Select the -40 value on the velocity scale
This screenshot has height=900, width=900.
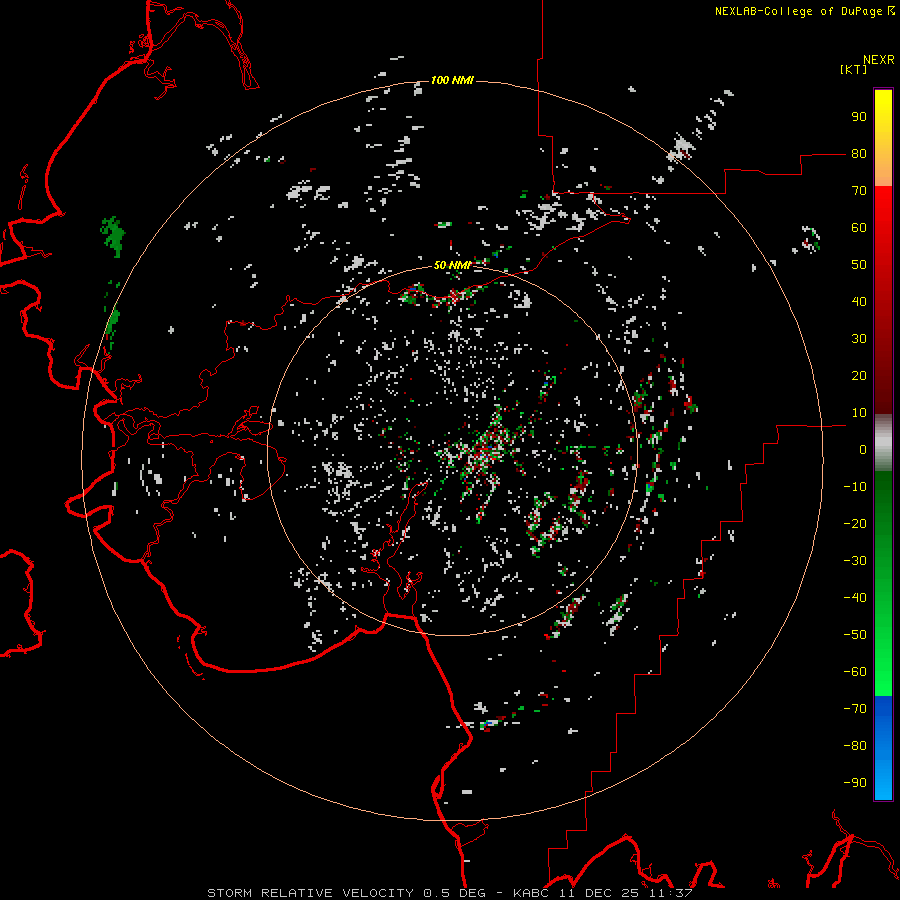[855, 598]
